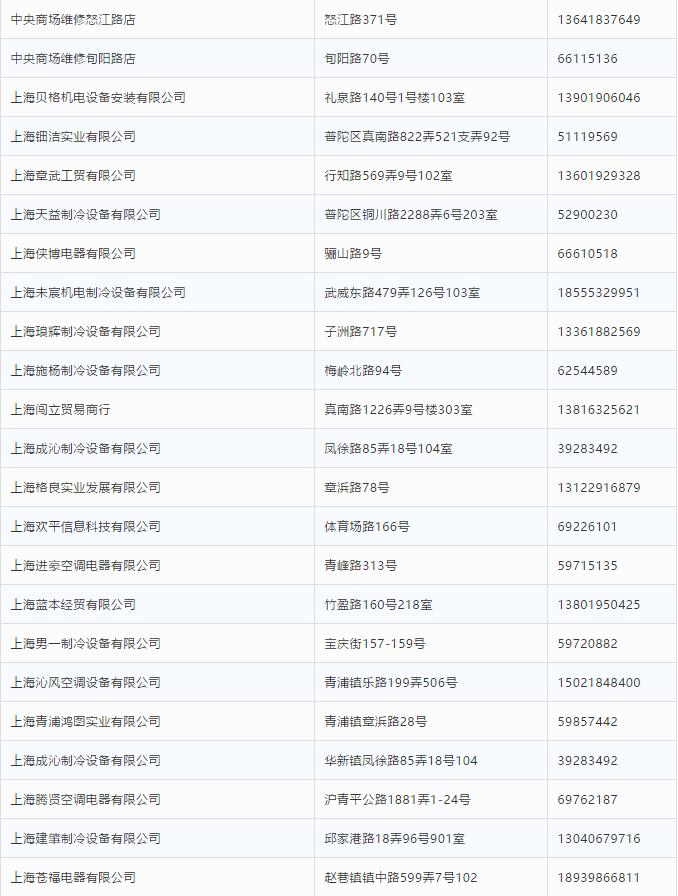Click 上海贝格机电设备安装有限公司
The height and width of the screenshot is (896, 678).
tap(98, 97)
